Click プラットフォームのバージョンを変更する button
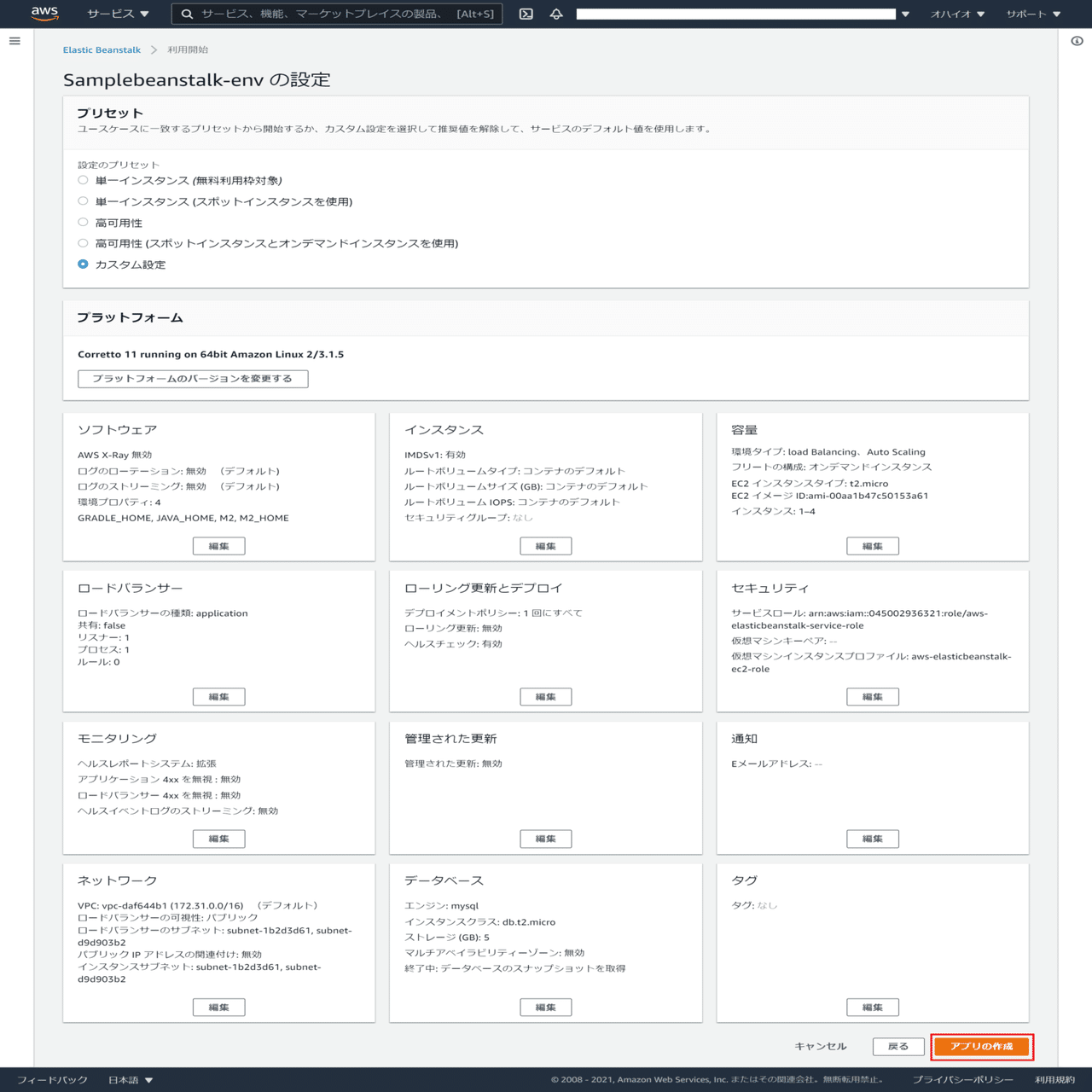The width and height of the screenshot is (1092, 1092). pyautogui.click(x=193, y=379)
